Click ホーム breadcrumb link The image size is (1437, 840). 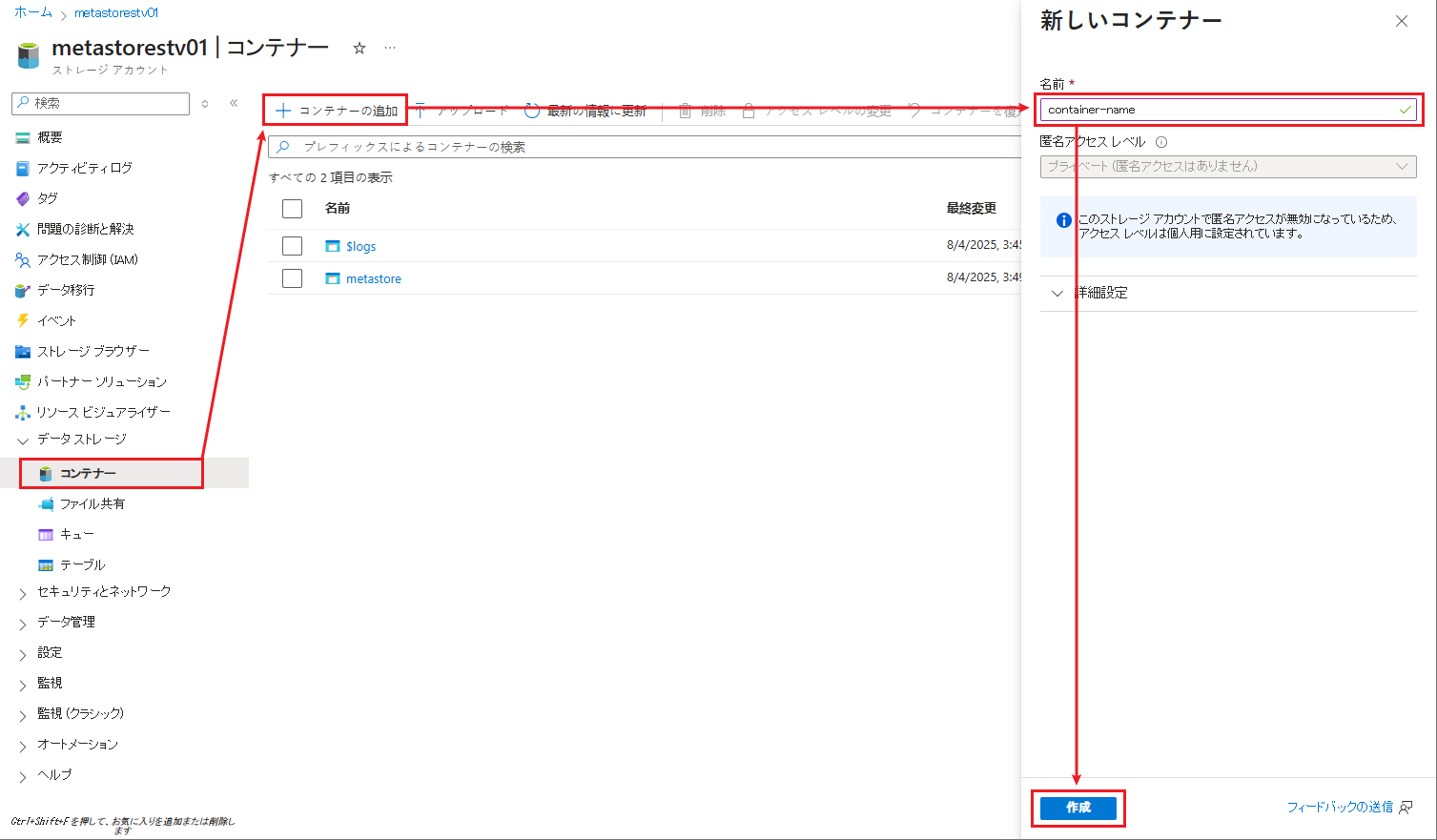(33, 12)
